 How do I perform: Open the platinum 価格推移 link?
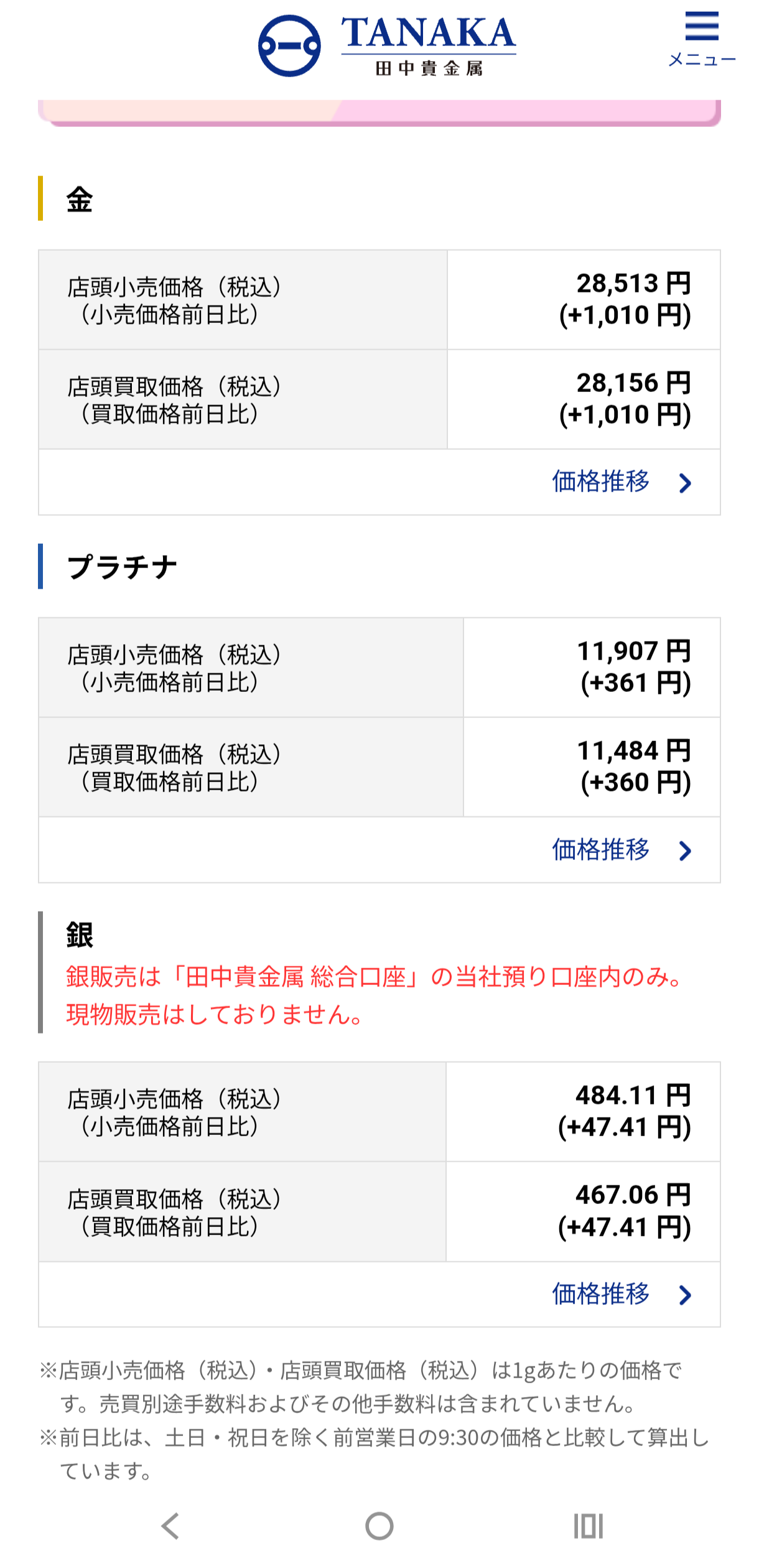point(601,849)
